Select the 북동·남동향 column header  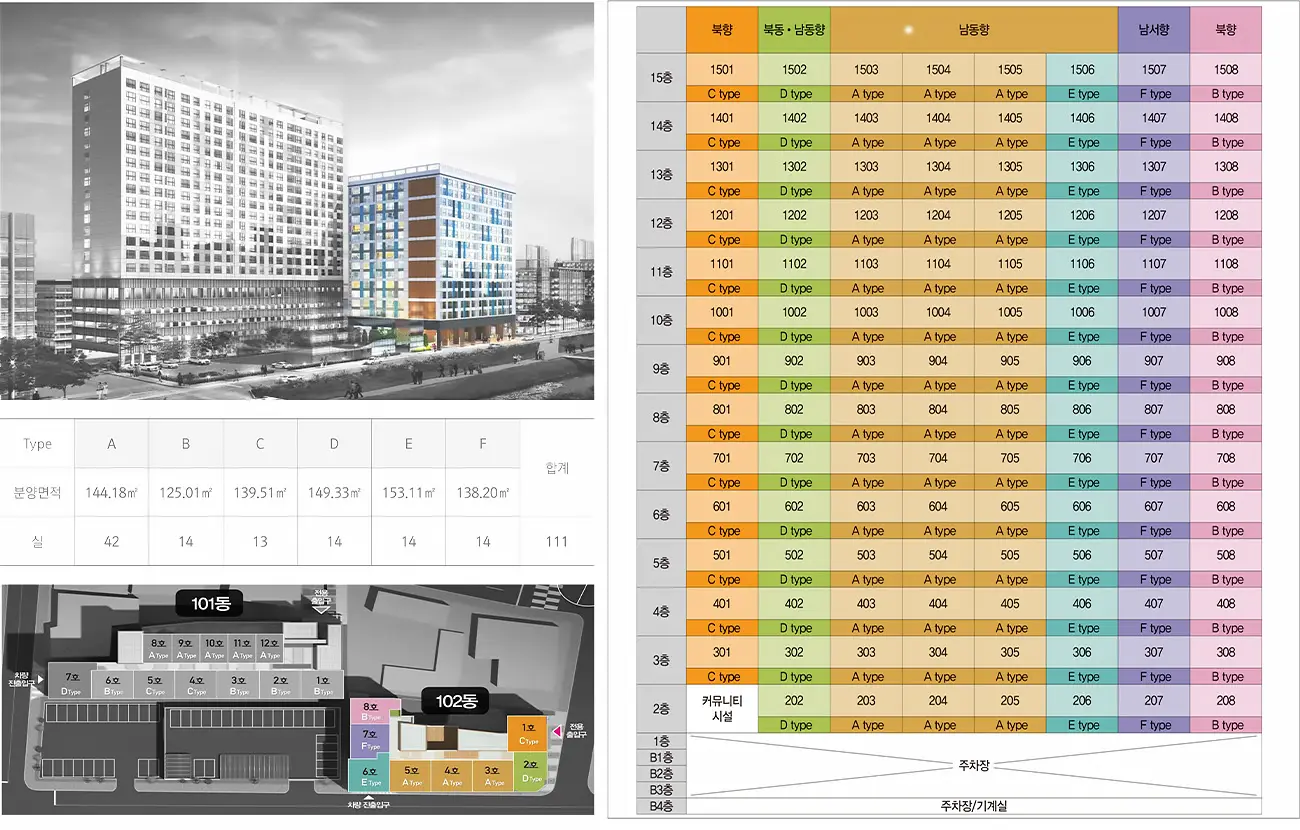(x=794, y=30)
